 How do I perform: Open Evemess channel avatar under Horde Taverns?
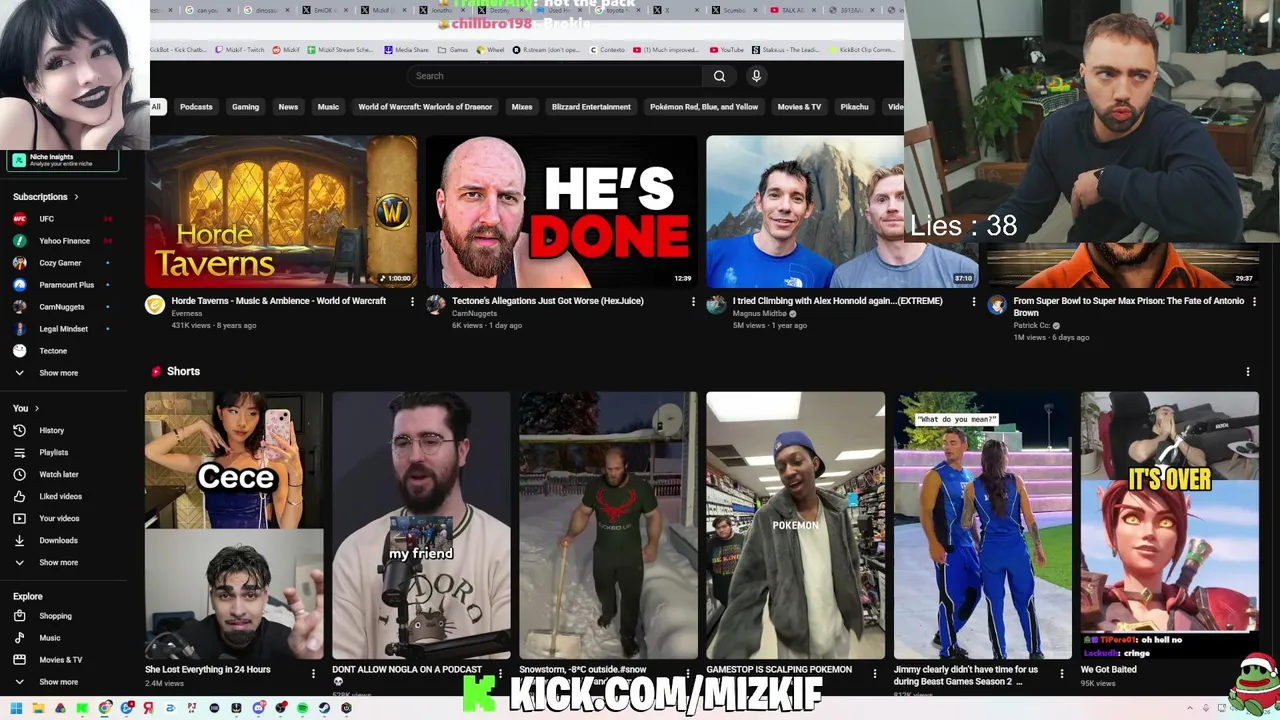pos(155,305)
